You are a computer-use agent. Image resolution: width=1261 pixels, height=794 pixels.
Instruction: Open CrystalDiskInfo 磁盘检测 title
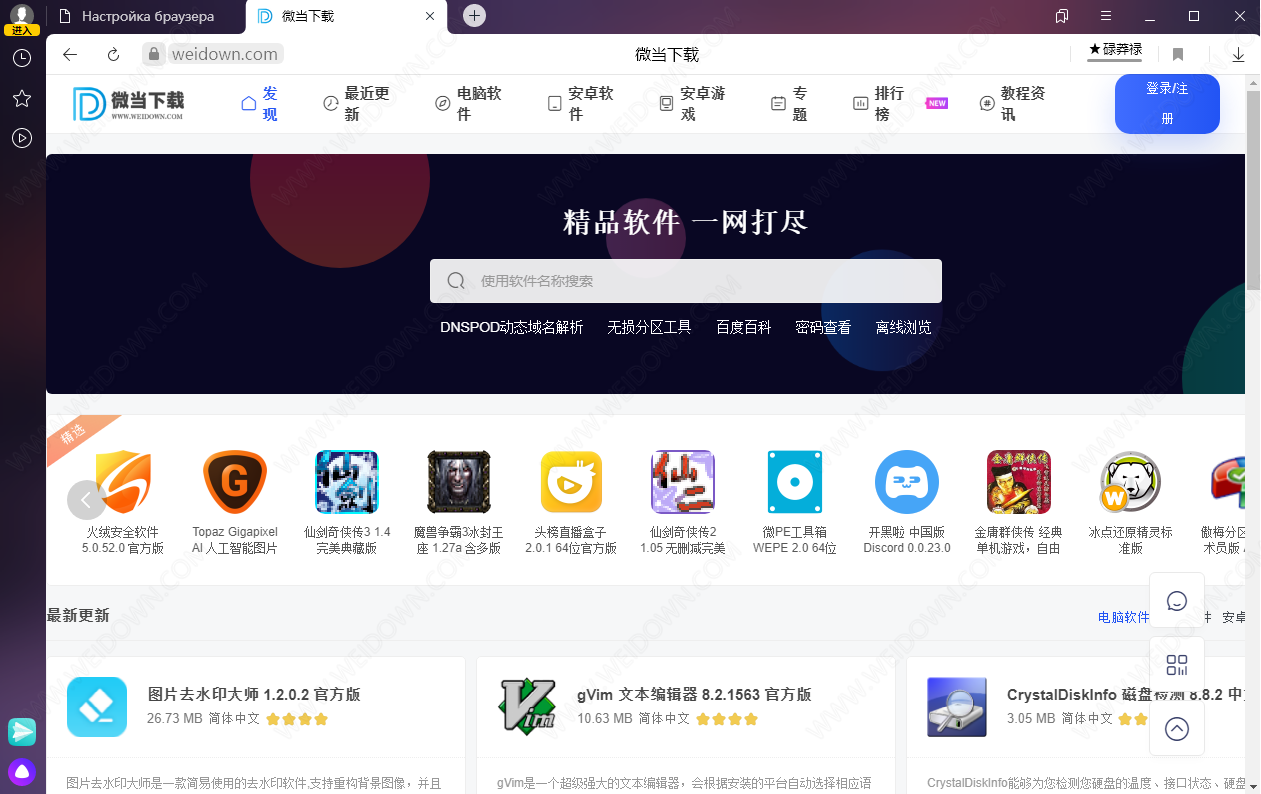point(1125,694)
